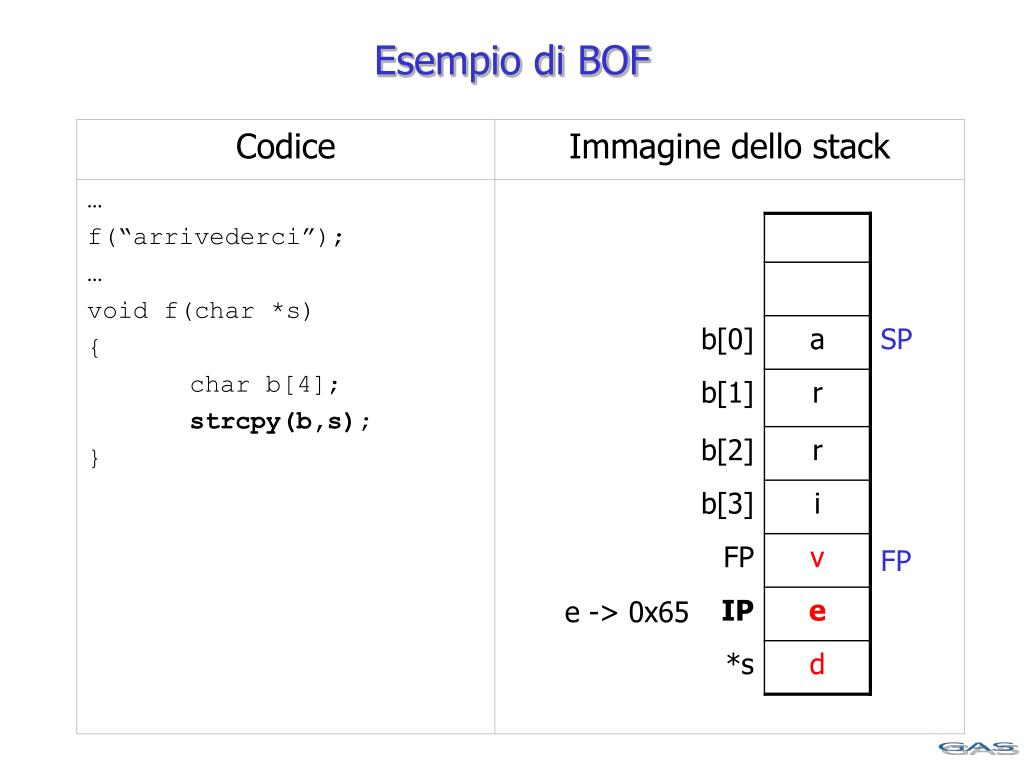The width and height of the screenshot is (1024, 768).
Task: Click the f(“arrivederci”); code line
Action: pyautogui.click(x=216, y=237)
